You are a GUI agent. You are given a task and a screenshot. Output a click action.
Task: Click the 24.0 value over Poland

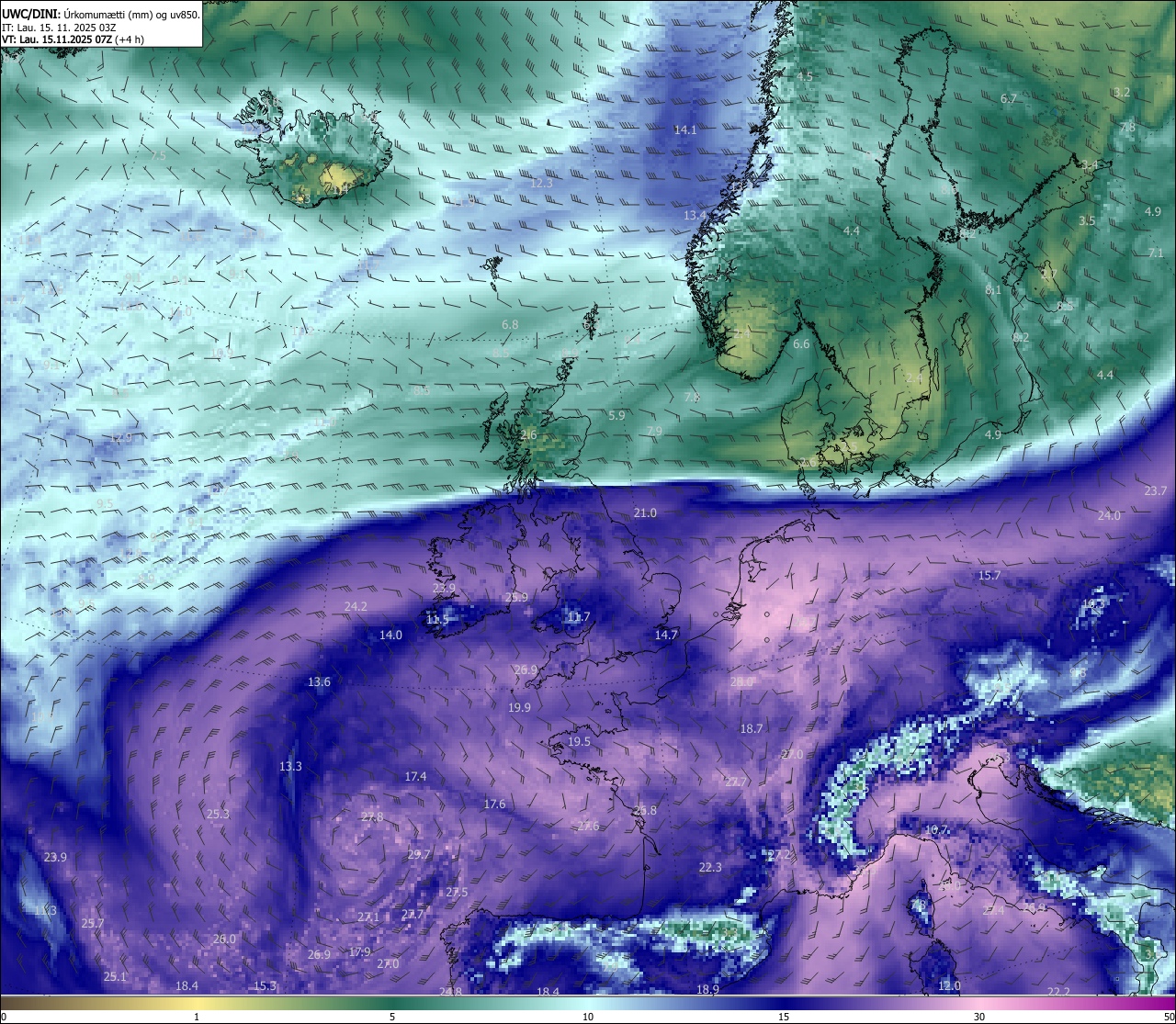(1109, 516)
